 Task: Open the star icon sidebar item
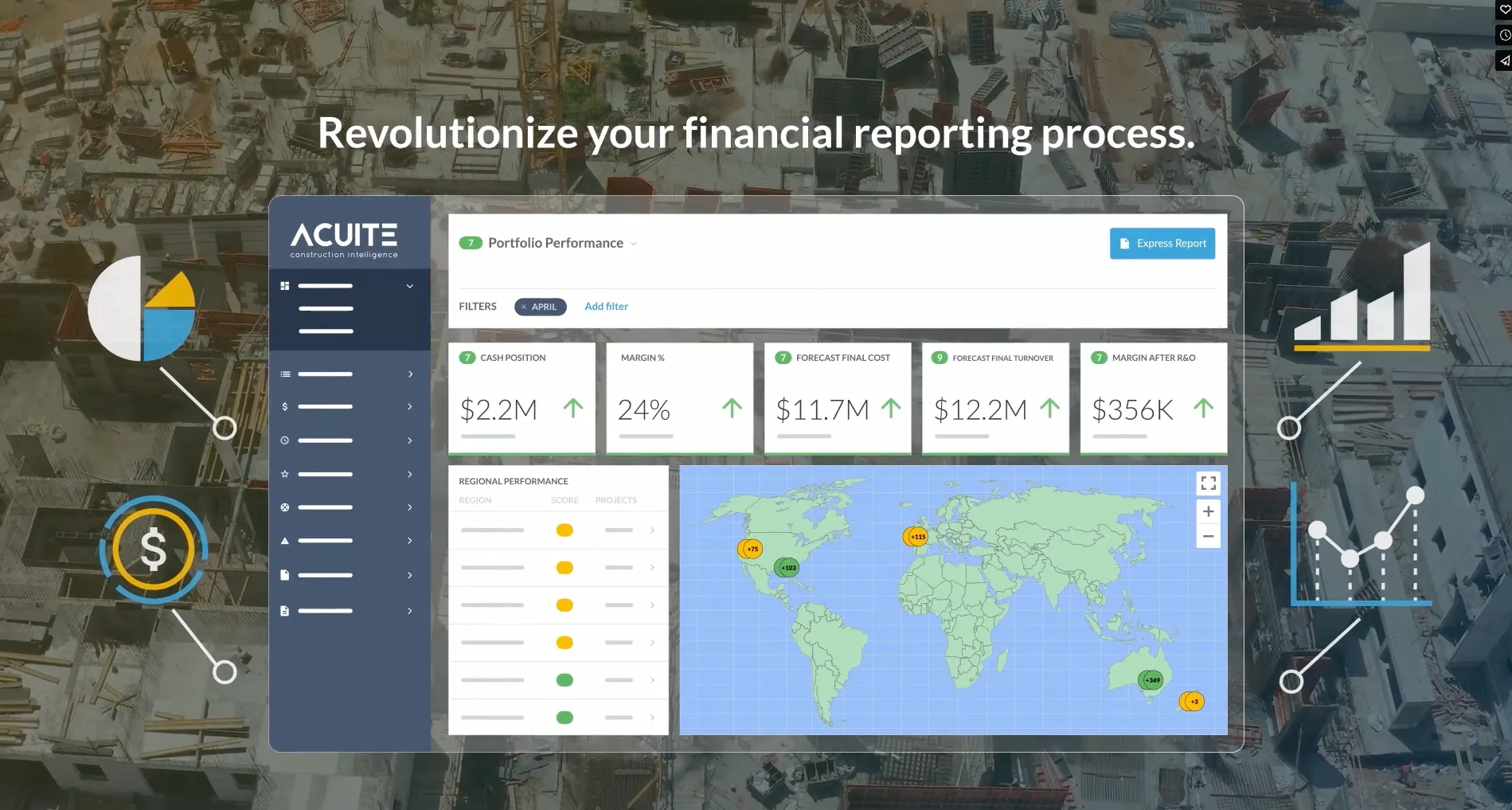[x=285, y=474]
